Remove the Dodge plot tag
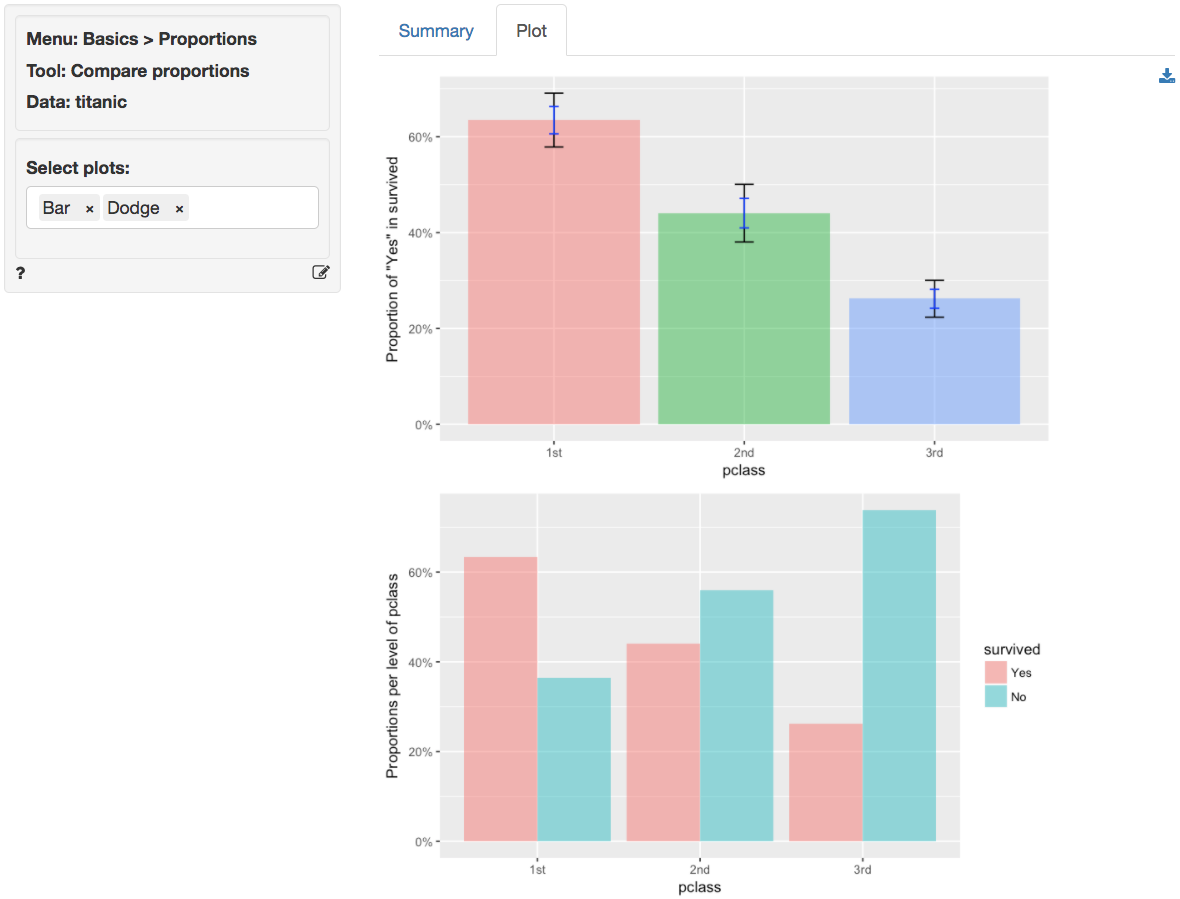Viewport: 1180px width, 899px height. (179, 209)
